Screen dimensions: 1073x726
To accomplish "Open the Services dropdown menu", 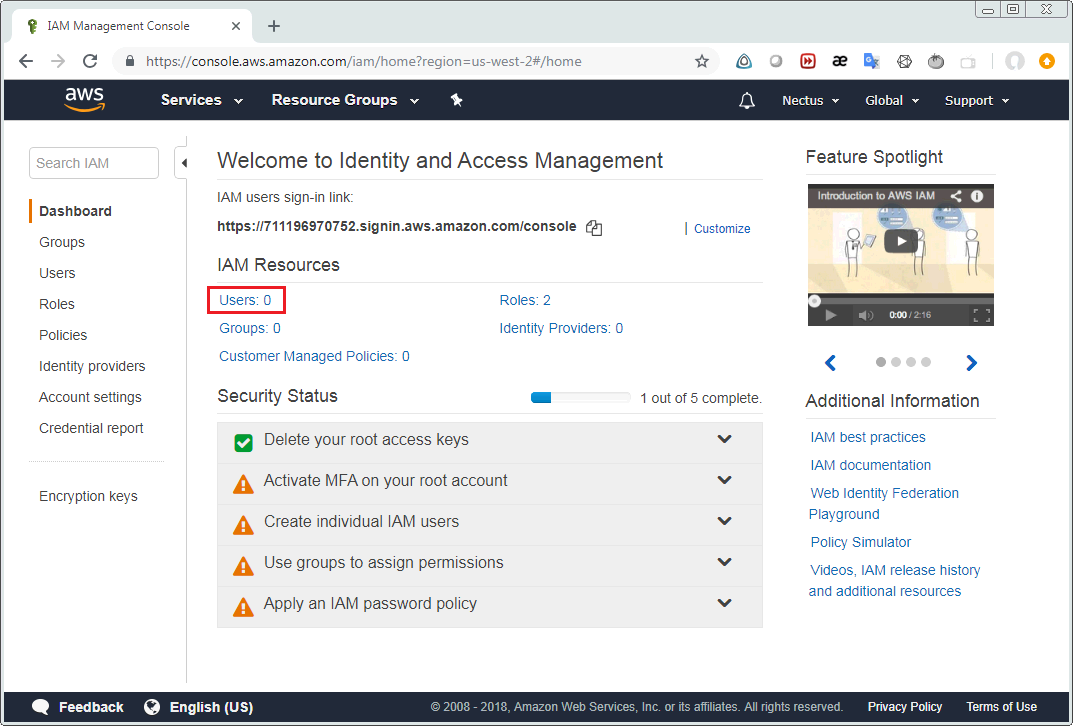I will pyautogui.click(x=202, y=100).
